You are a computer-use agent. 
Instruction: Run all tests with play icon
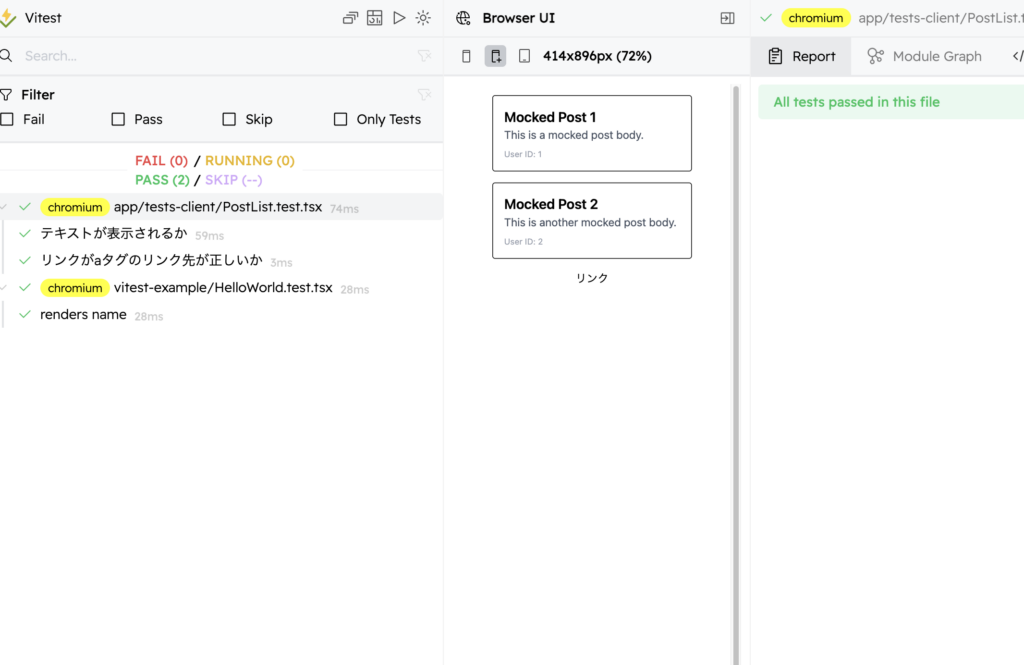(x=399, y=18)
